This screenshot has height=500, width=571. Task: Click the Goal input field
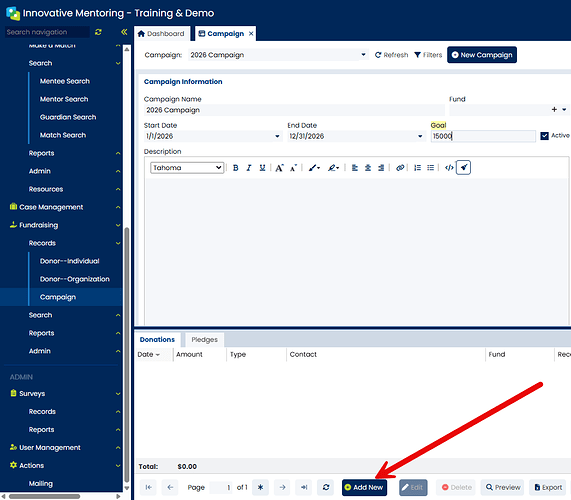point(483,136)
